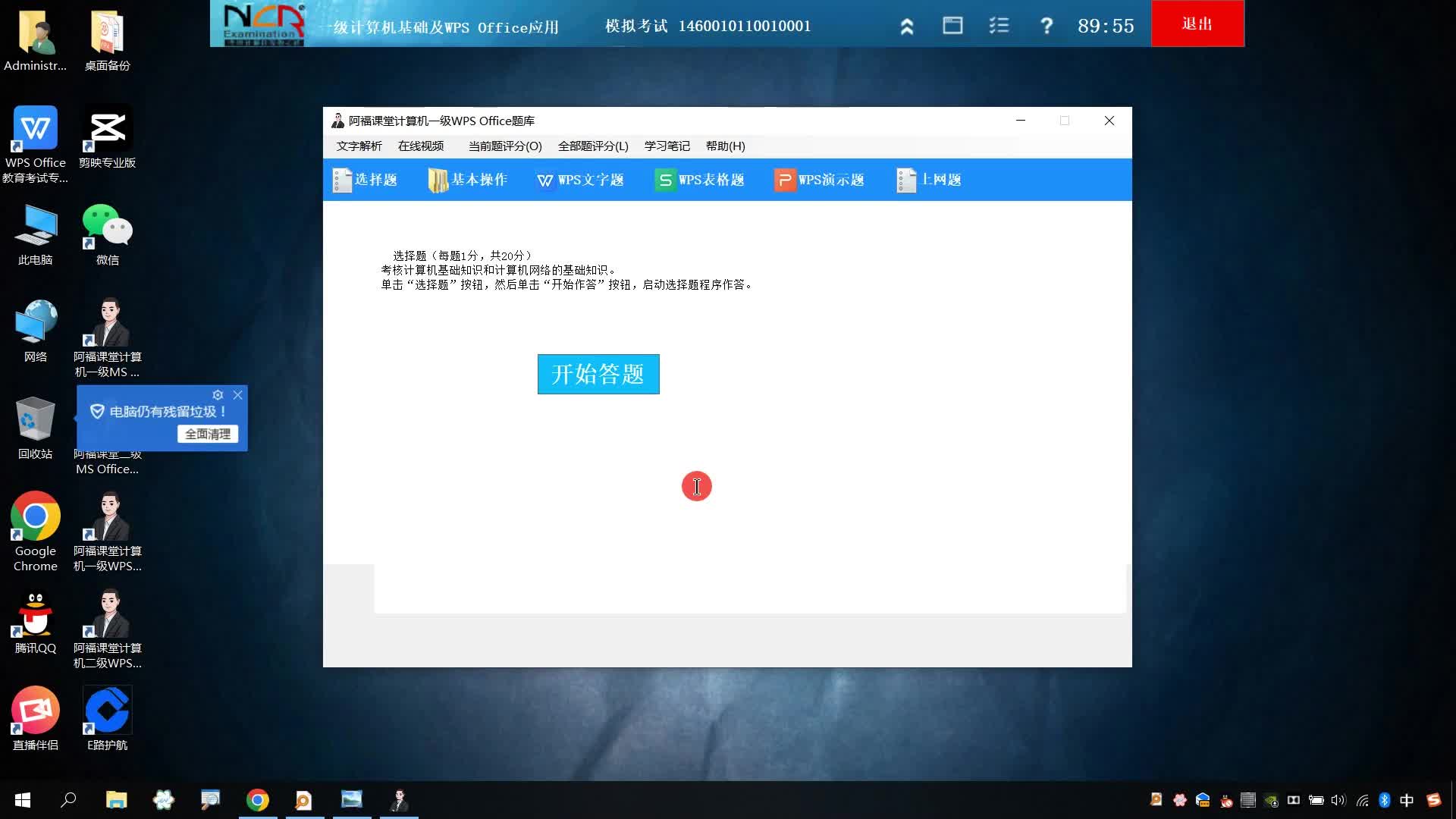Open the 全部题评分(L) menu
Image resolution: width=1456 pixels, height=819 pixels.
(x=593, y=146)
